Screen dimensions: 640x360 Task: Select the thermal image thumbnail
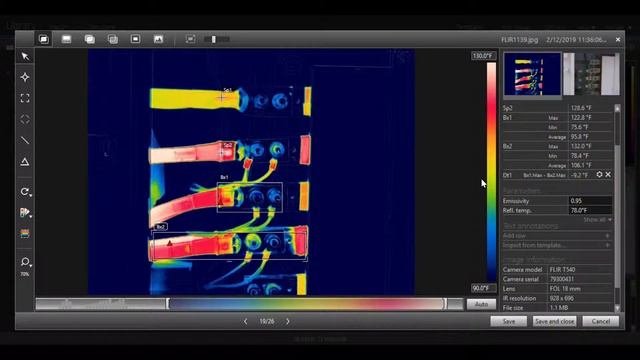coord(532,74)
